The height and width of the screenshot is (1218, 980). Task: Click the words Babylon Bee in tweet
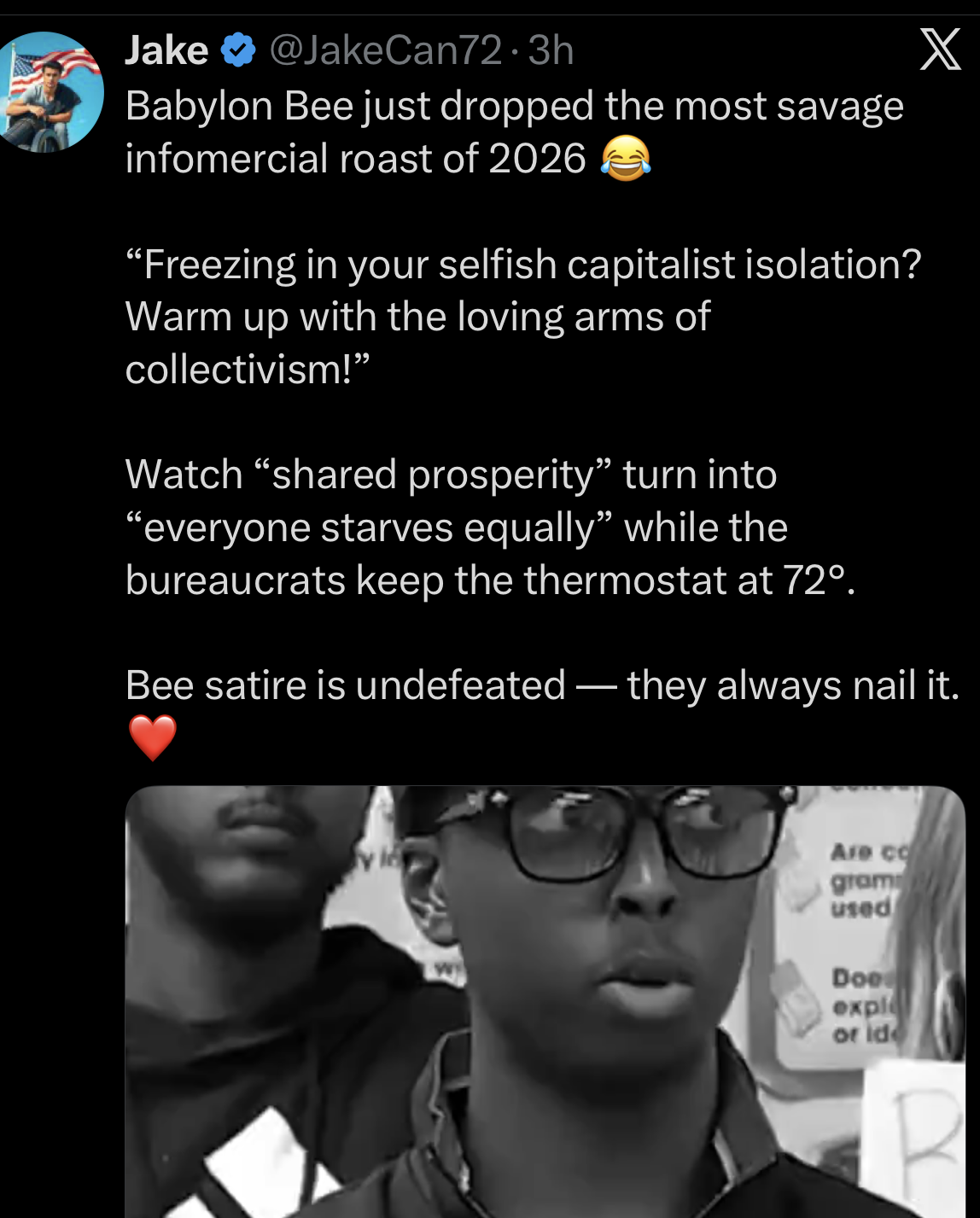(239, 107)
